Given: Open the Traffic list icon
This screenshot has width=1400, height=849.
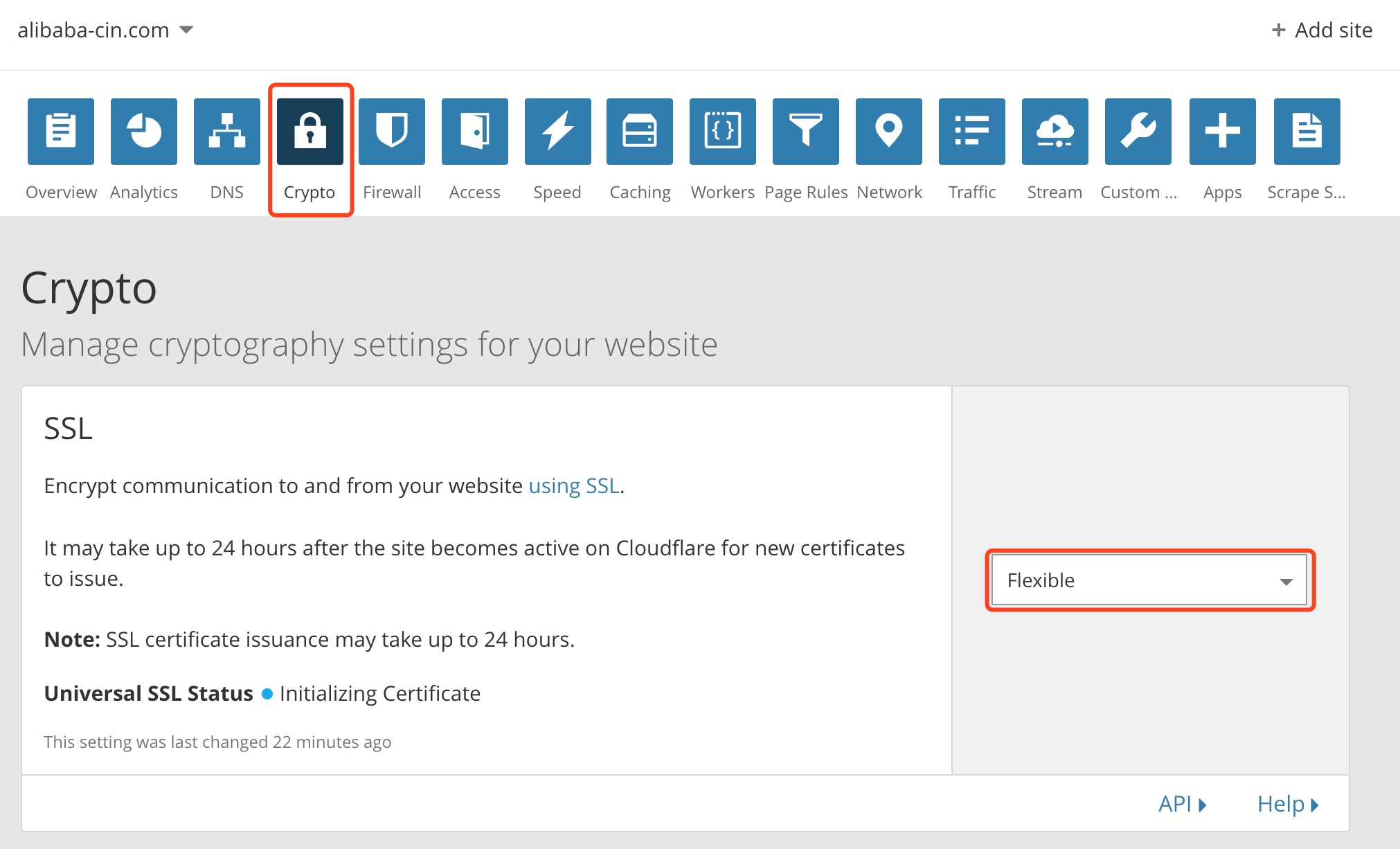Looking at the screenshot, I should 971,131.
